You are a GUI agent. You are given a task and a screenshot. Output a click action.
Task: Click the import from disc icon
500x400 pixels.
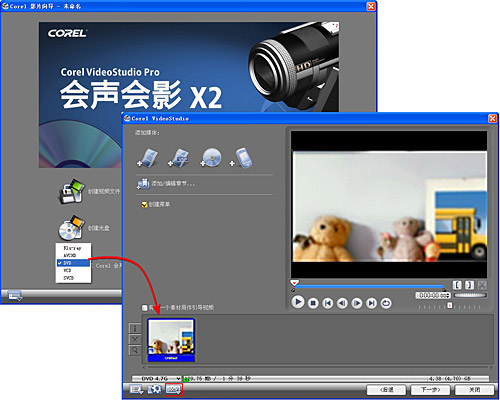211,158
